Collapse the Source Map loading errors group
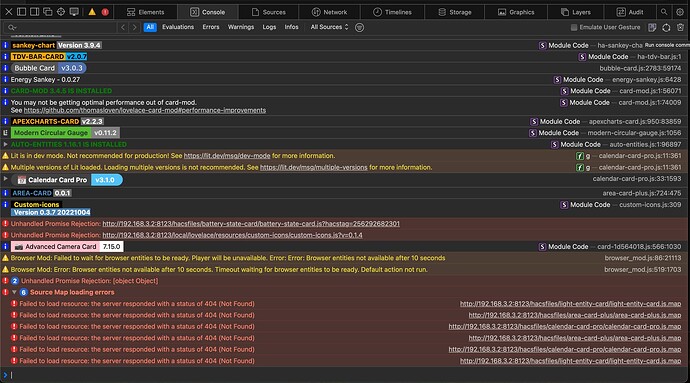 click(x=15, y=292)
